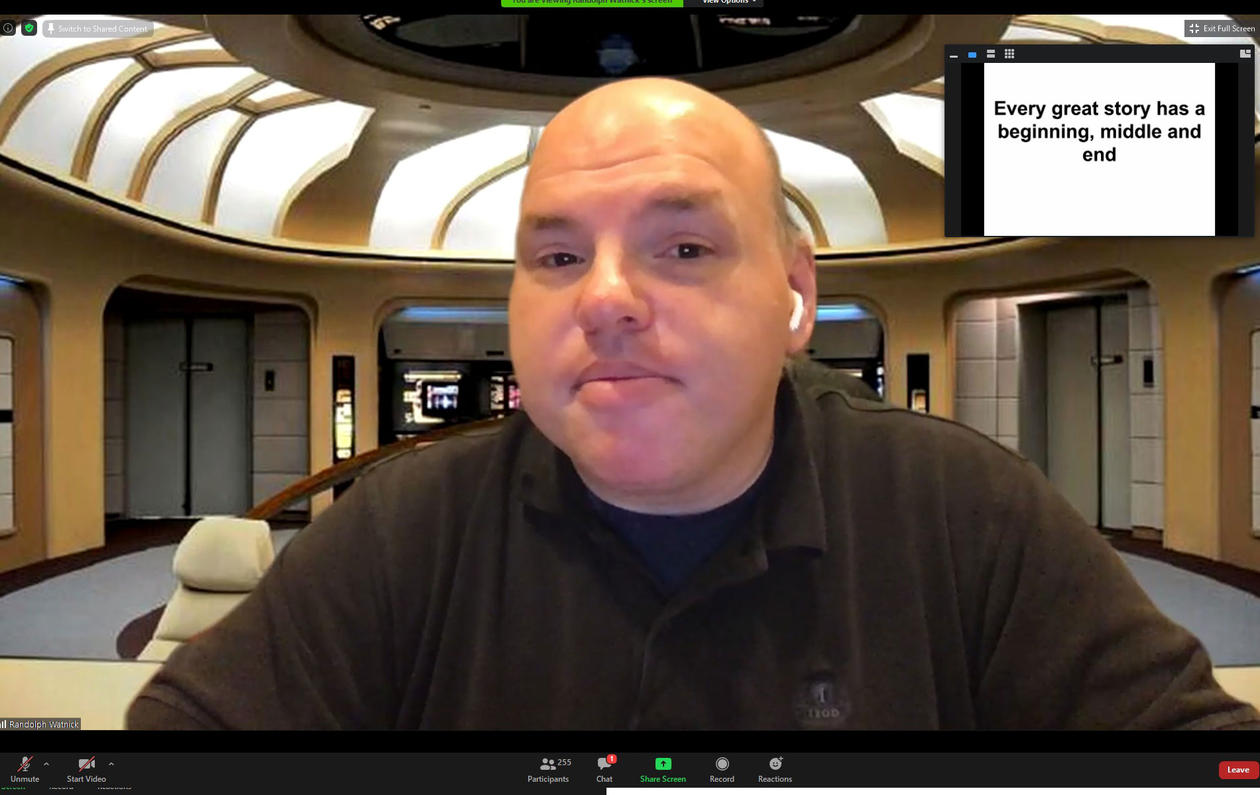
Task: Click Switch to Shared Content
Action: [x=97, y=28]
